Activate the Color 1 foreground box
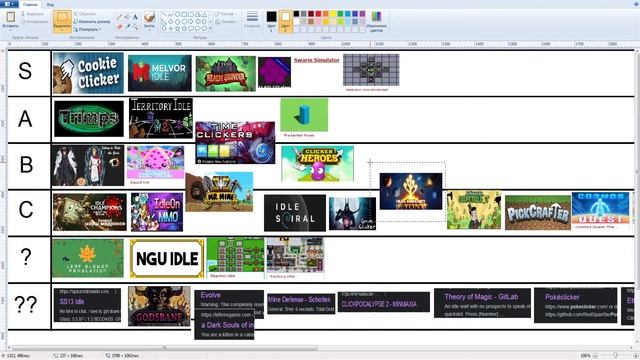The width and height of the screenshot is (640, 360). tap(271, 21)
